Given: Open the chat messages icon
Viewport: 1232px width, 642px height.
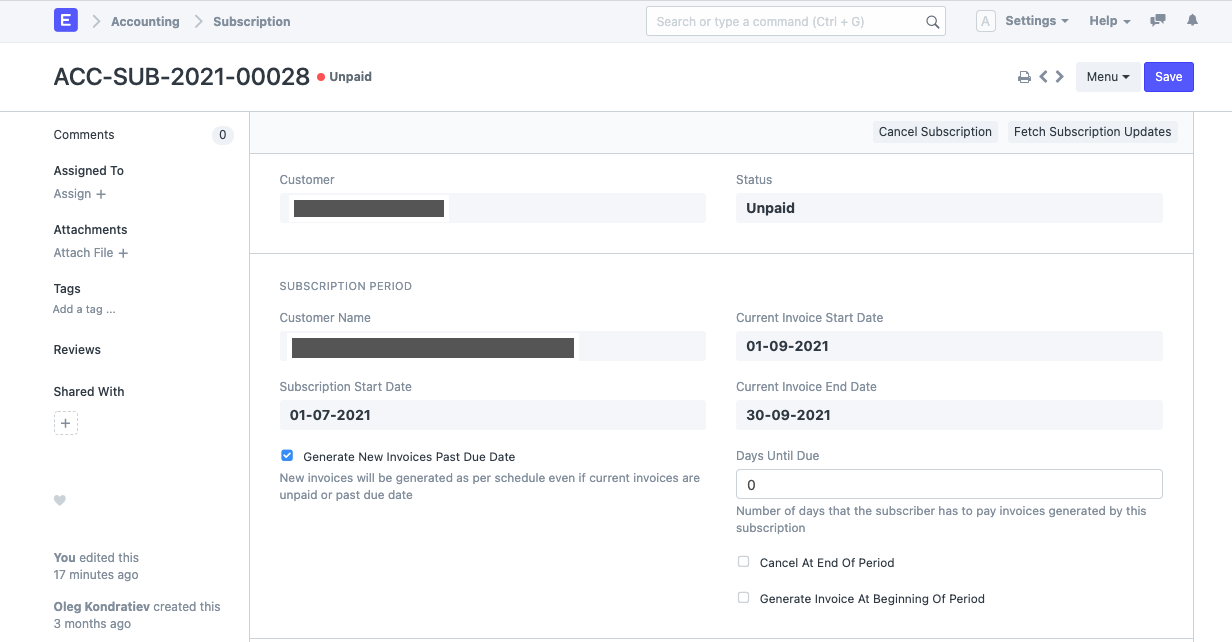Looking at the screenshot, I should tap(1157, 20).
